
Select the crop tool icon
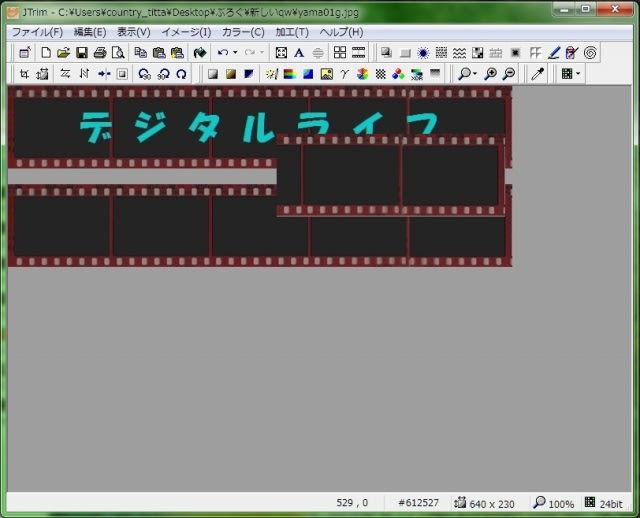pyautogui.click(x=23, y=74)
